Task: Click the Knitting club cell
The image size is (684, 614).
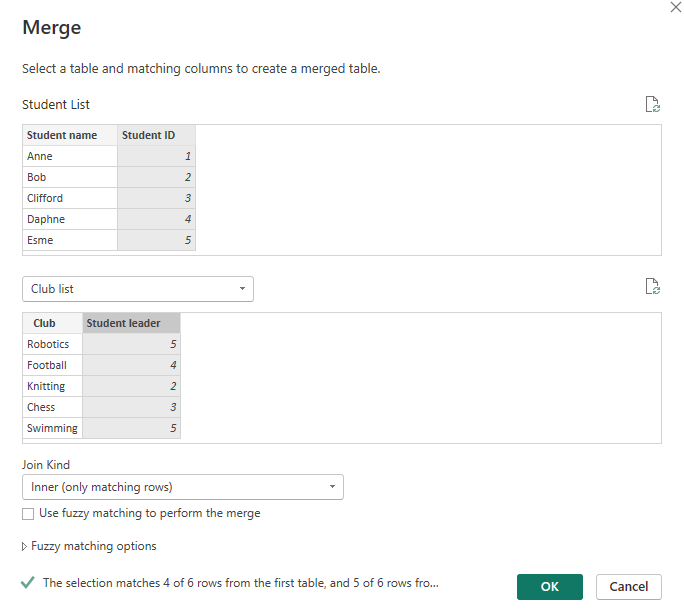Action: tap(52, 386)
